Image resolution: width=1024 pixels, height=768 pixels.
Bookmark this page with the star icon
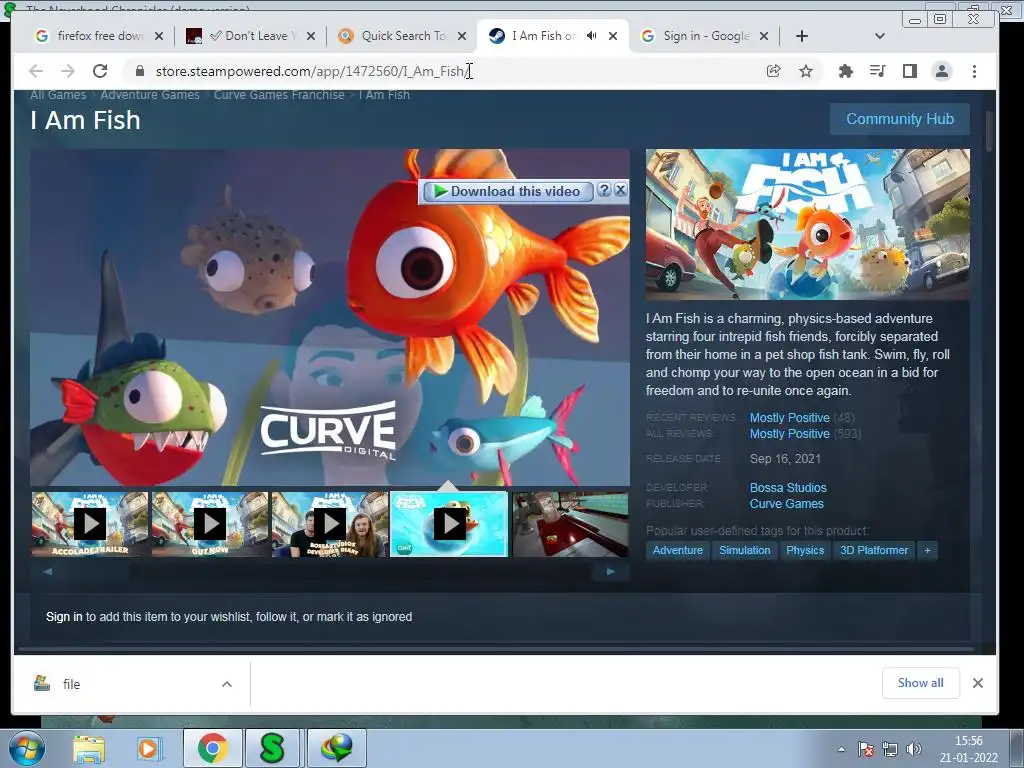(x=806, y=71)
